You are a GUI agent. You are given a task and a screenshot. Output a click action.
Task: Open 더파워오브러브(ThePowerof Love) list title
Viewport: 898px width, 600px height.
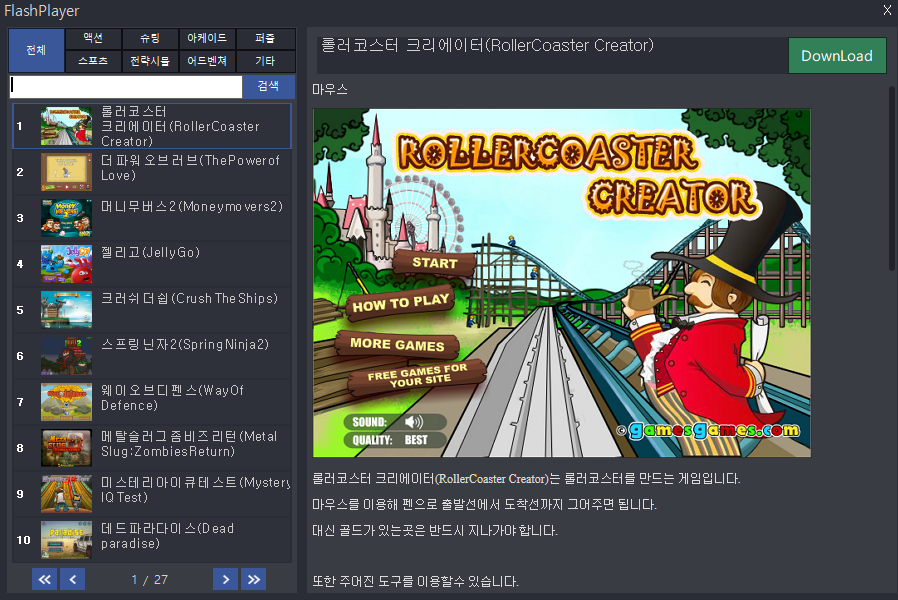[190, 168]
